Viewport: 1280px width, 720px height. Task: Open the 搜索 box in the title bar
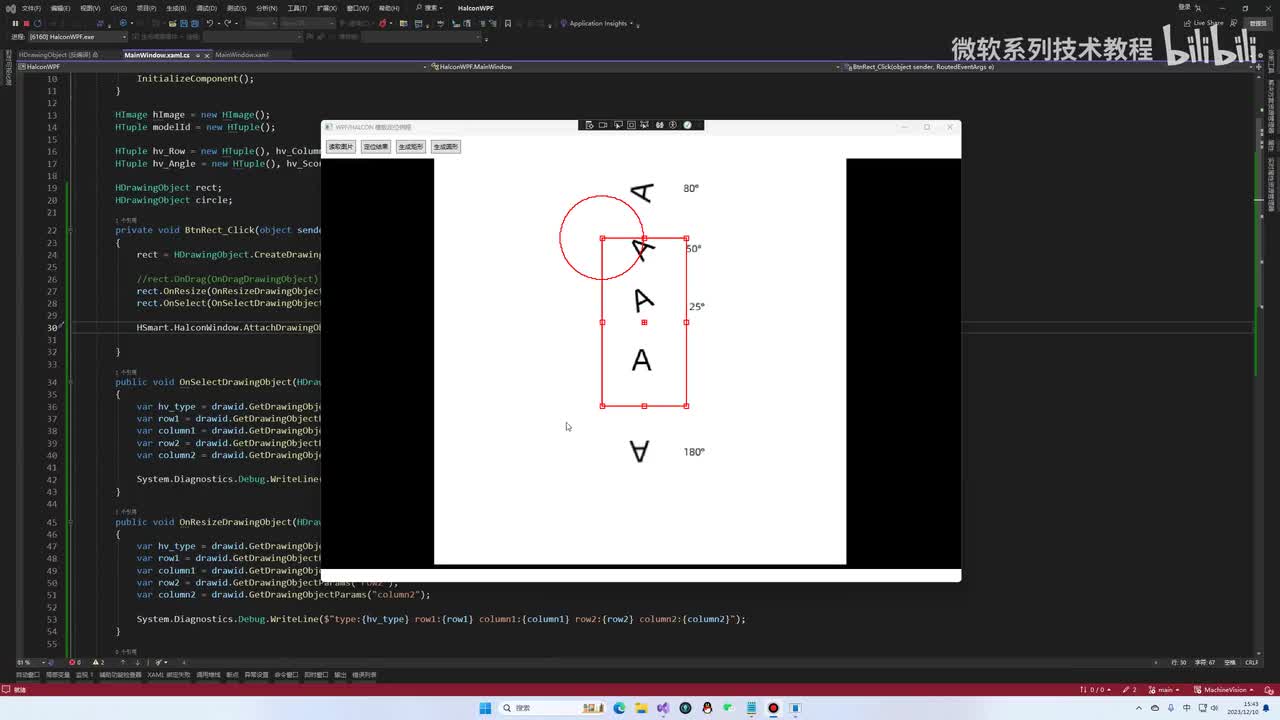pyautogui.click(x=431, y=8)
